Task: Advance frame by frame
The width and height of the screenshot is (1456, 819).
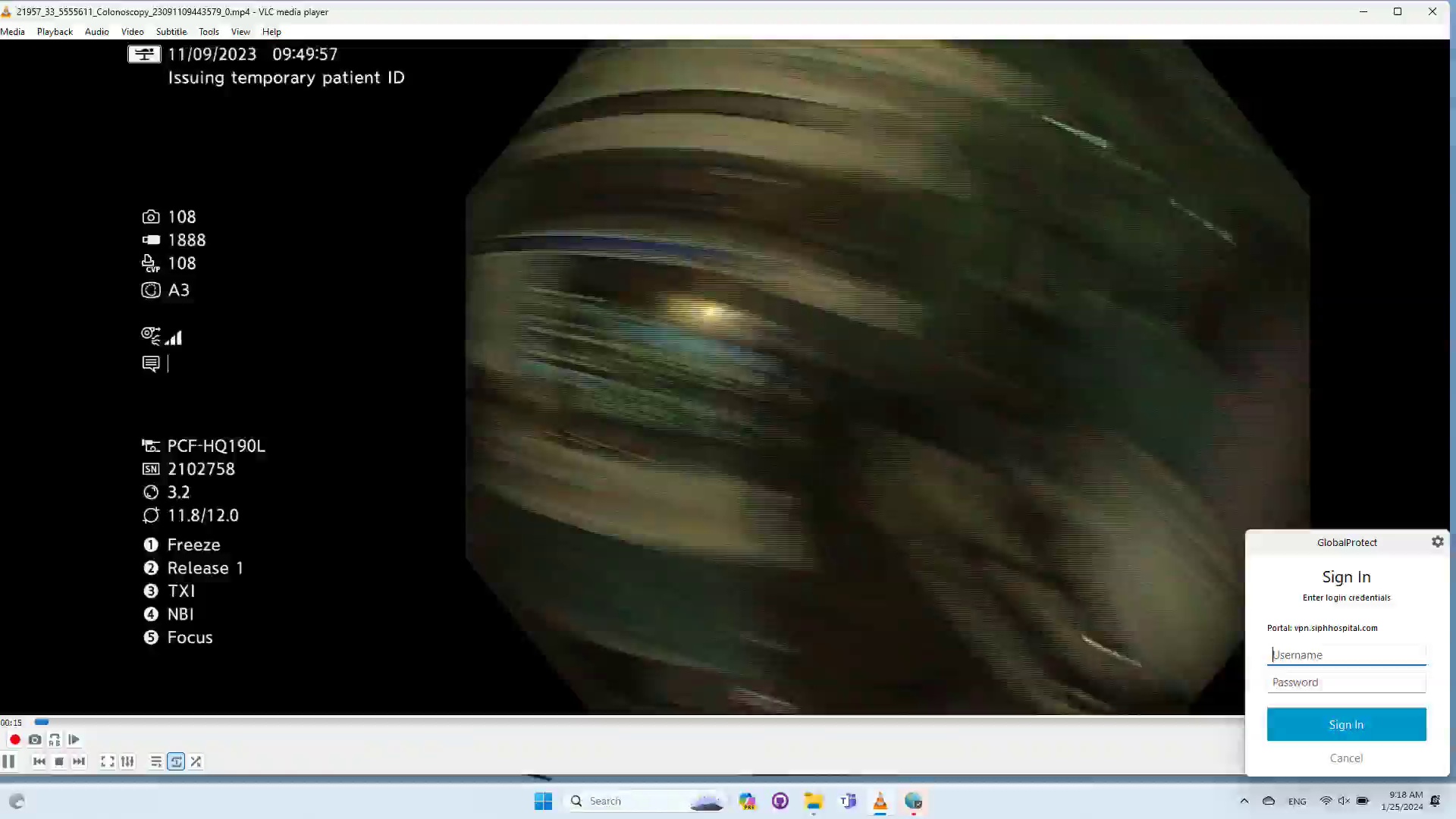Action: 74,739
